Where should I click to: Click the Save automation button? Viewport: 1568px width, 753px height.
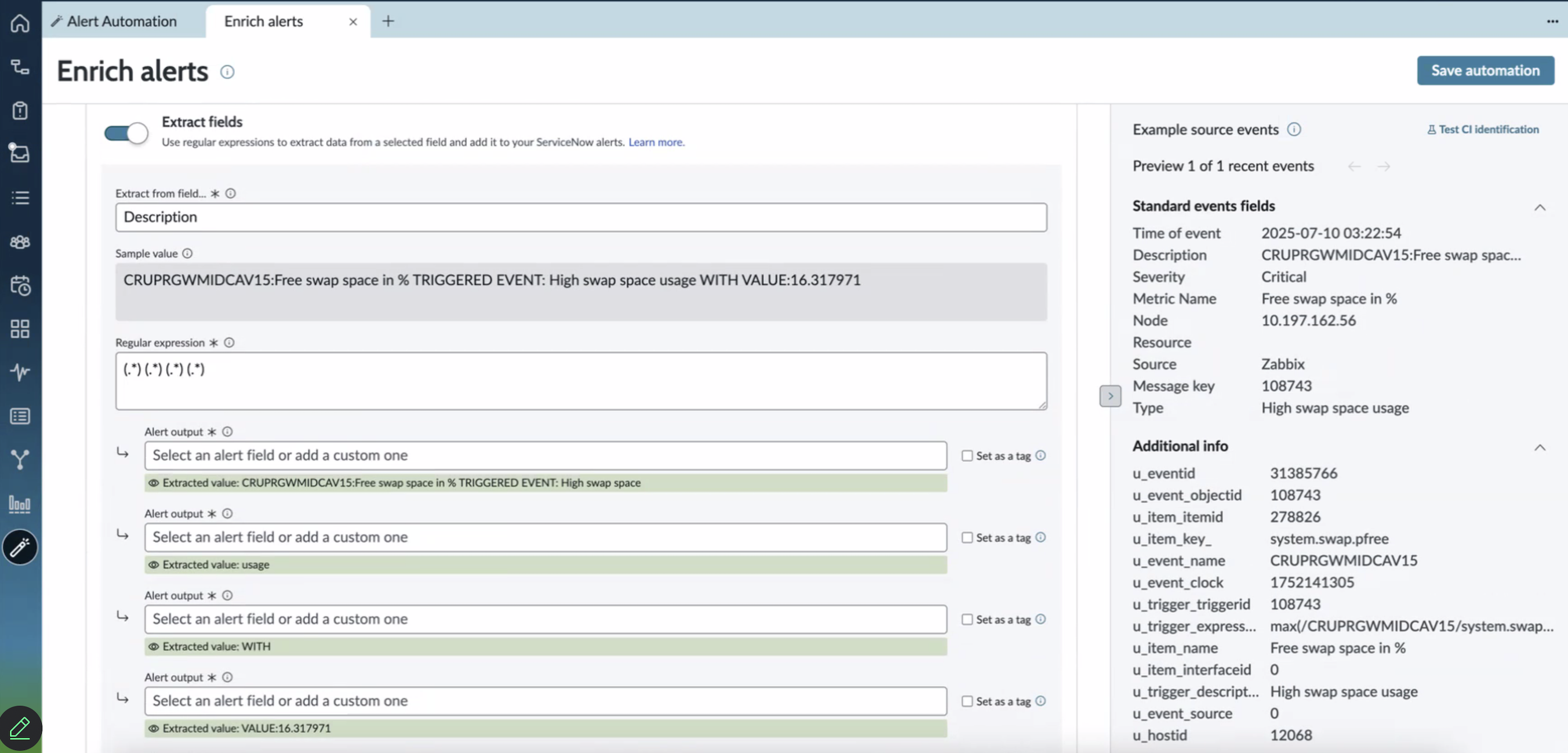pos(1484,71)
